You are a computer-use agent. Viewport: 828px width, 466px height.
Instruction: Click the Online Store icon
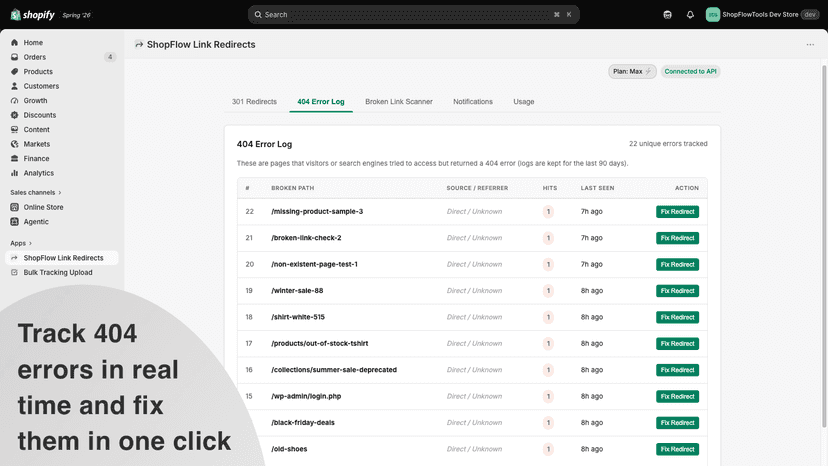pyautogui.click(x=14, y=207)
